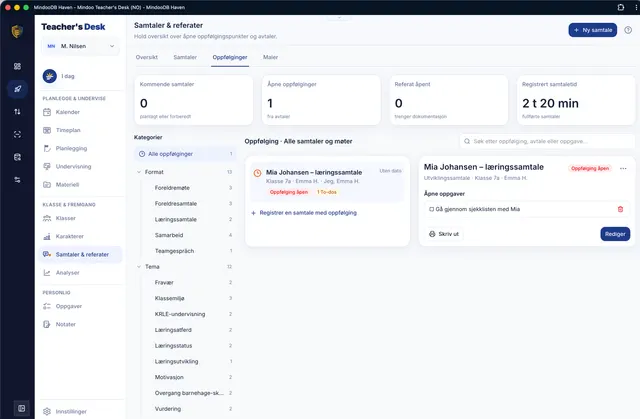This screenshot has height=419, width=640.
Task: Open Karakterer in the sidebar
Action: [x=81, y=236]
